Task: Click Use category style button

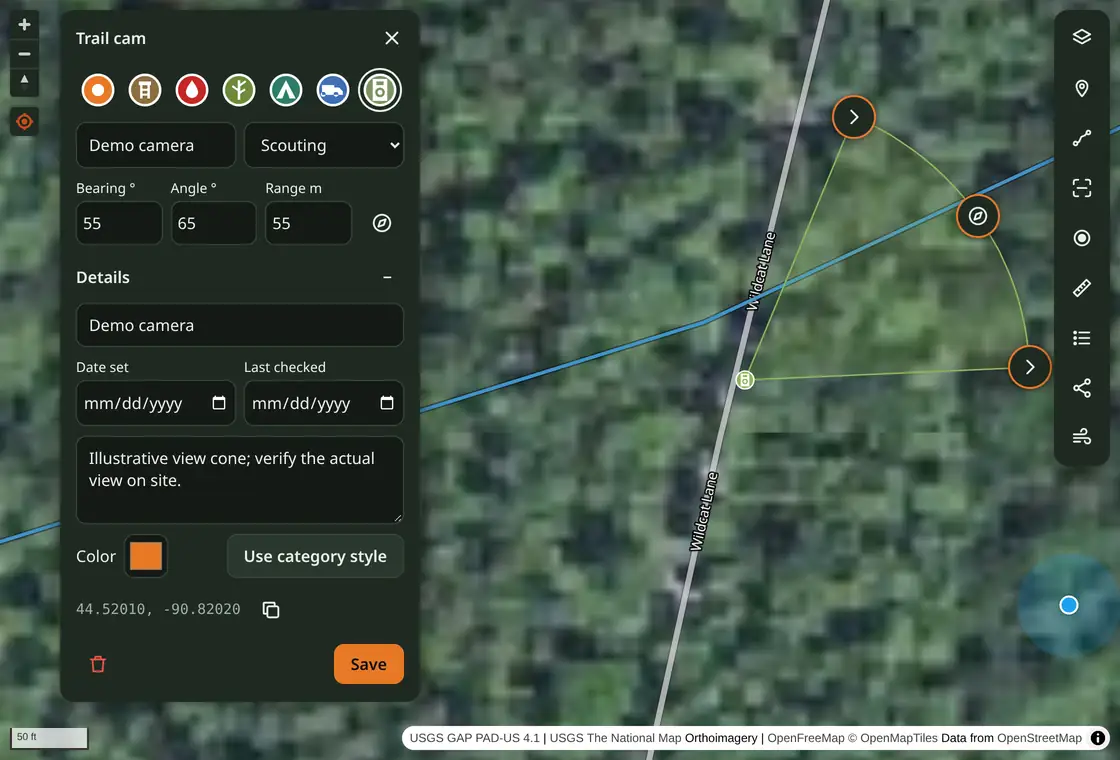Action: 315,556
